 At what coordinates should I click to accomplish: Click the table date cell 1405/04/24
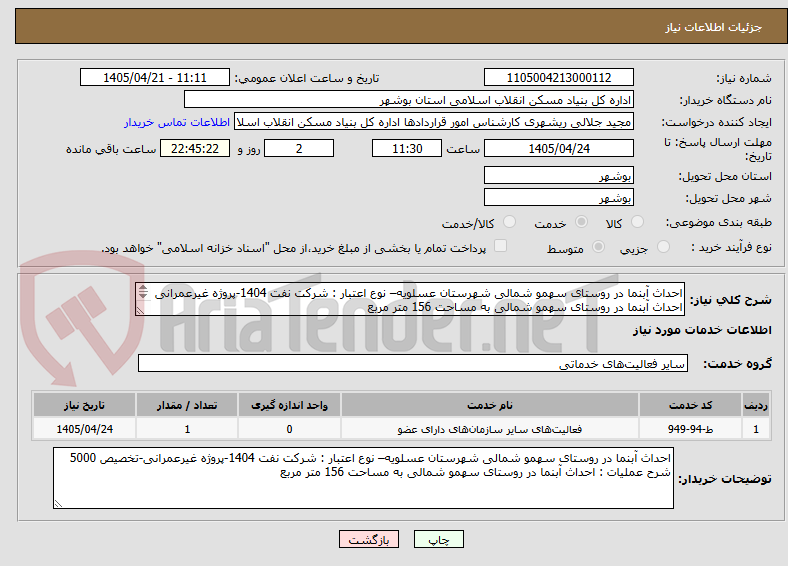tap(84, 429)
